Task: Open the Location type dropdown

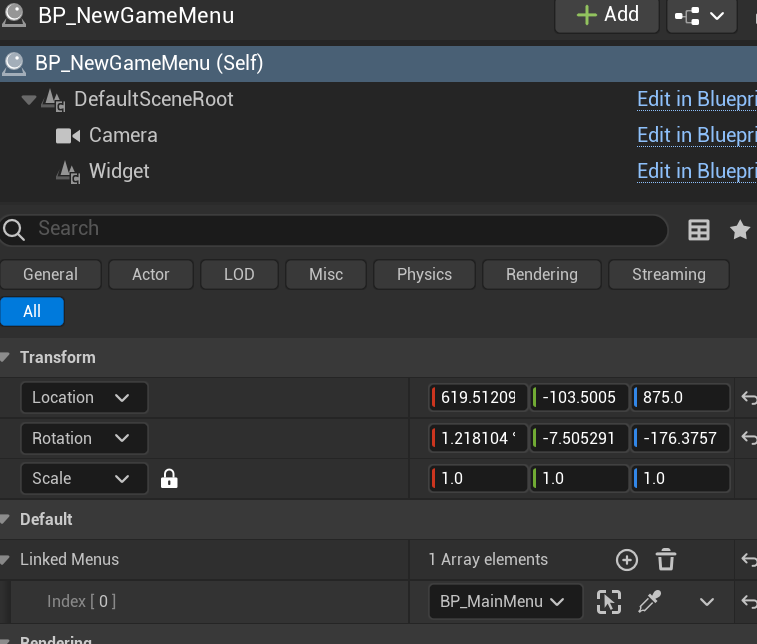Action: 84,398
